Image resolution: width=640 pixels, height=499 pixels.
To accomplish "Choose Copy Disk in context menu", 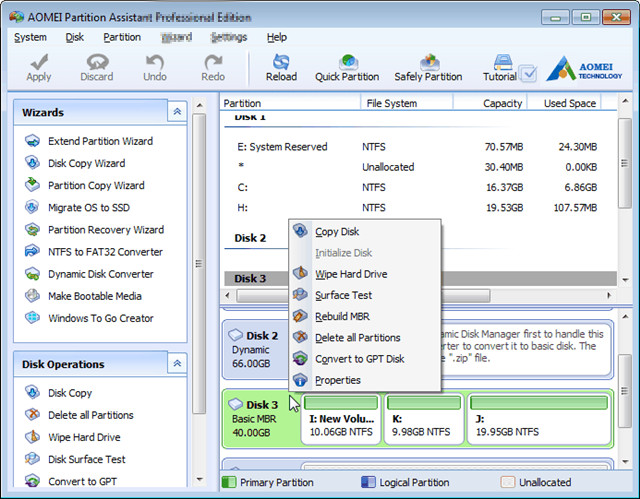I will point(364,231).
